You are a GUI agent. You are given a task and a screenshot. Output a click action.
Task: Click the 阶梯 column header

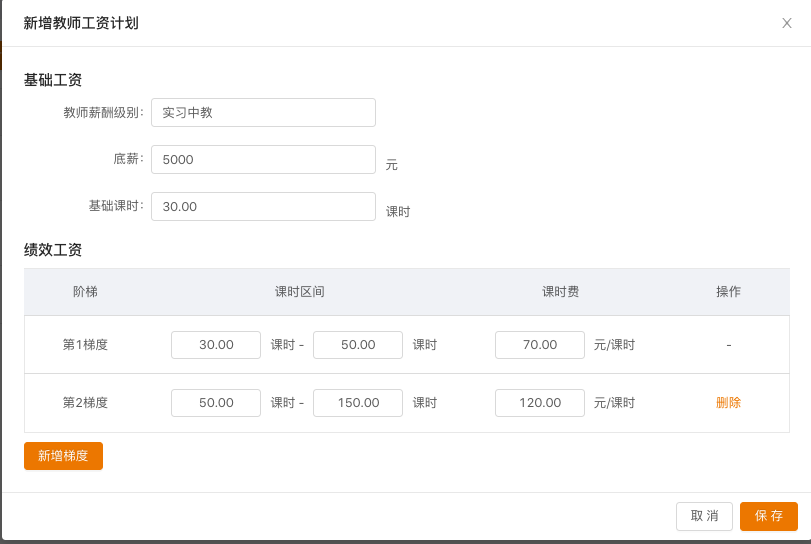pyautogui.click(x=85, y=292)
